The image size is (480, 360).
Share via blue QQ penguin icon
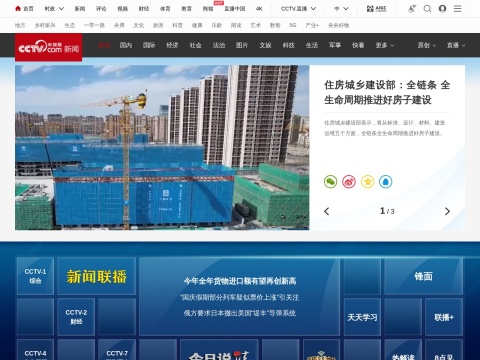[386, 182]
